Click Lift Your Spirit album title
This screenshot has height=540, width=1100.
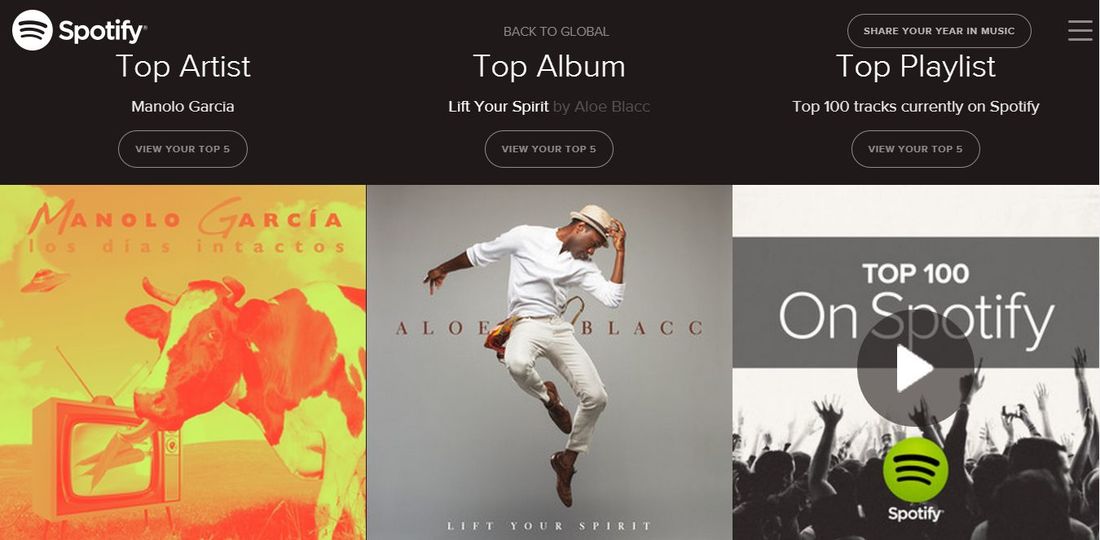click(x=498, y=107)
